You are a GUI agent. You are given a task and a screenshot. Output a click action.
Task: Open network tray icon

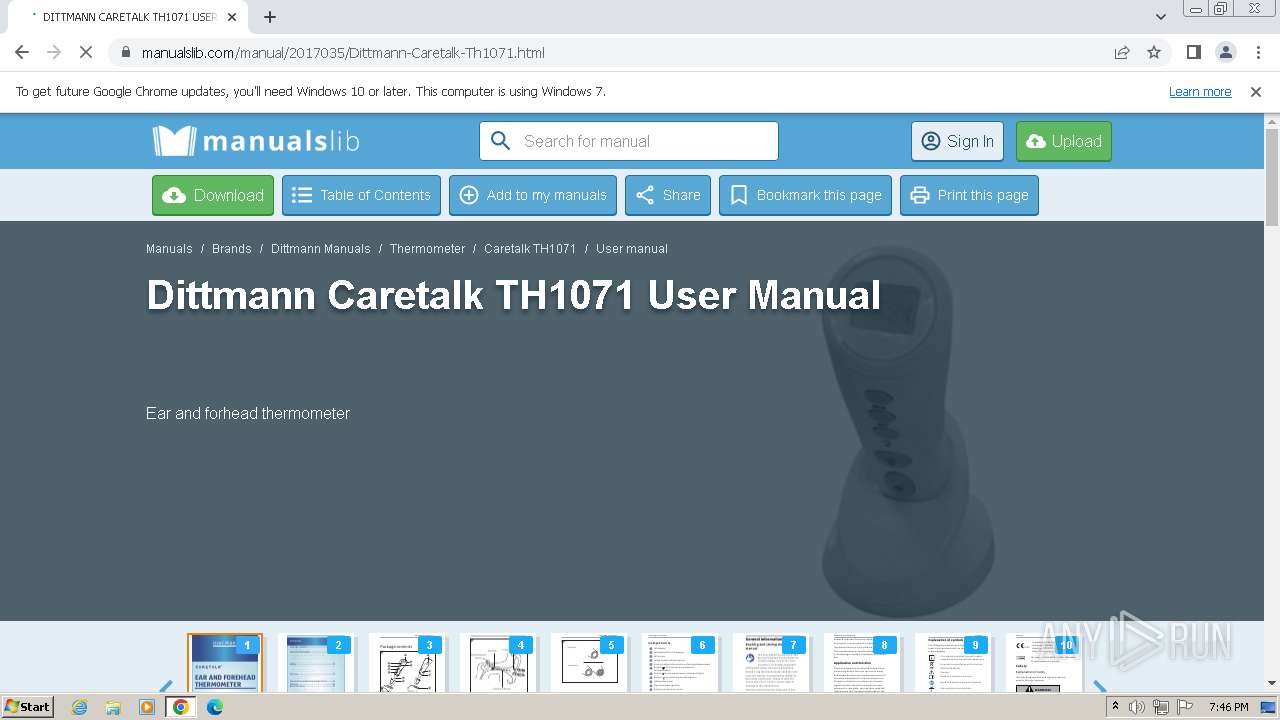(x=1161, y=707)
